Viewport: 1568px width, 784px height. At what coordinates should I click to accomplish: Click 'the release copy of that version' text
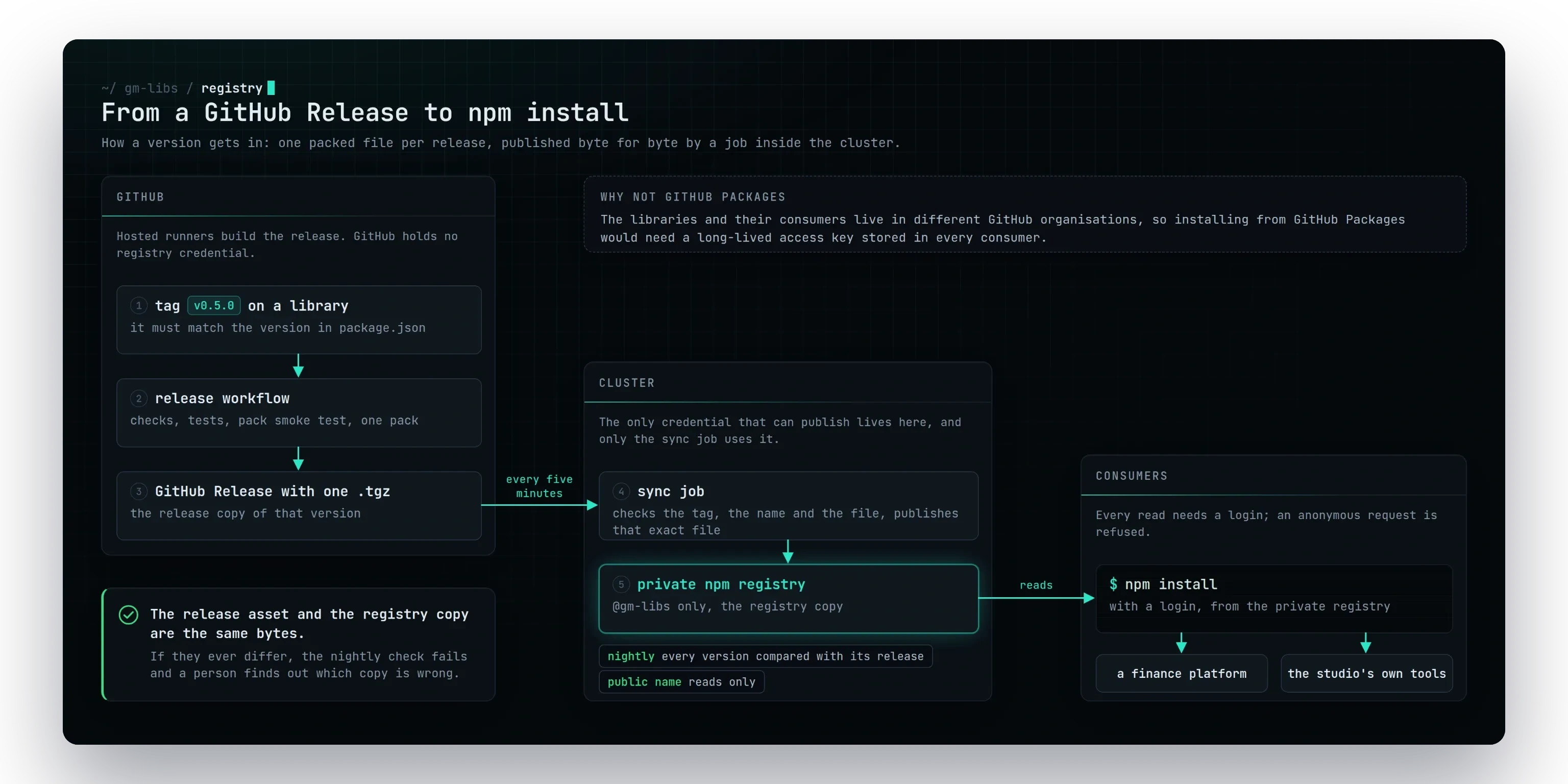[x=246, y=513]
